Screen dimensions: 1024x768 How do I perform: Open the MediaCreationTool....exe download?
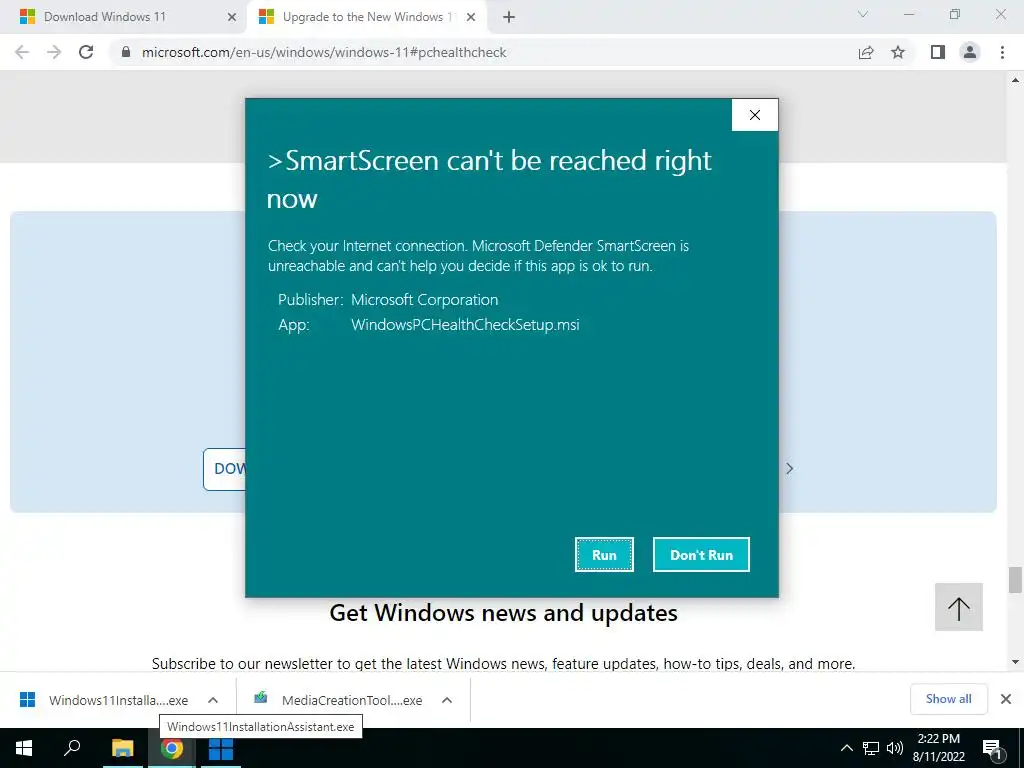339,700
